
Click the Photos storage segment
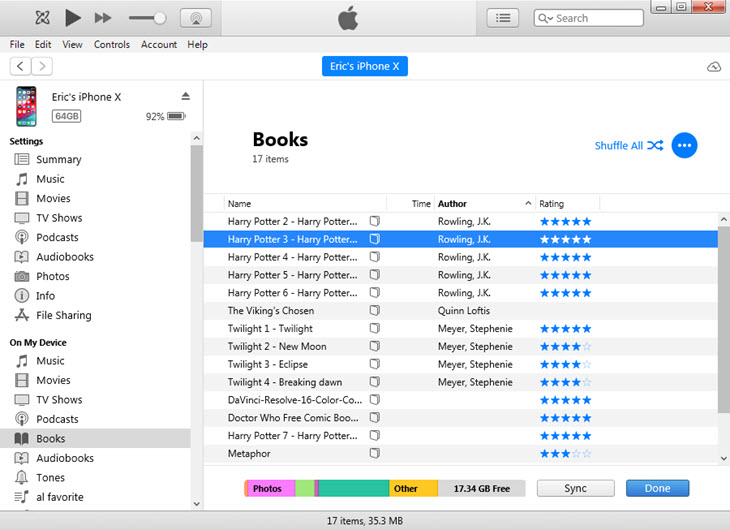pyautogui.click(x=270, y=489)
